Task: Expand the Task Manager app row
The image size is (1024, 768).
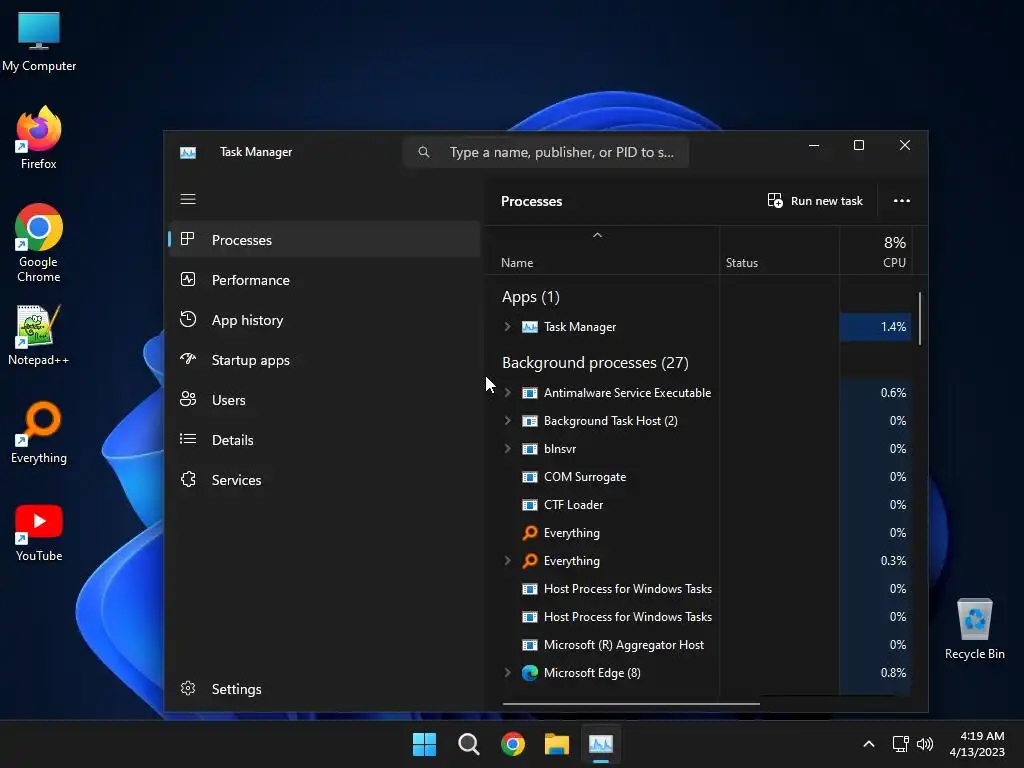Action: 507,327
